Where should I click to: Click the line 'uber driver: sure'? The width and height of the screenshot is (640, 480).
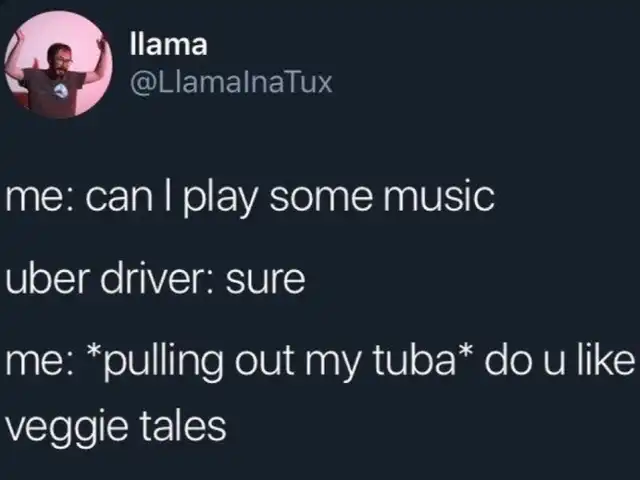point(155,279)
